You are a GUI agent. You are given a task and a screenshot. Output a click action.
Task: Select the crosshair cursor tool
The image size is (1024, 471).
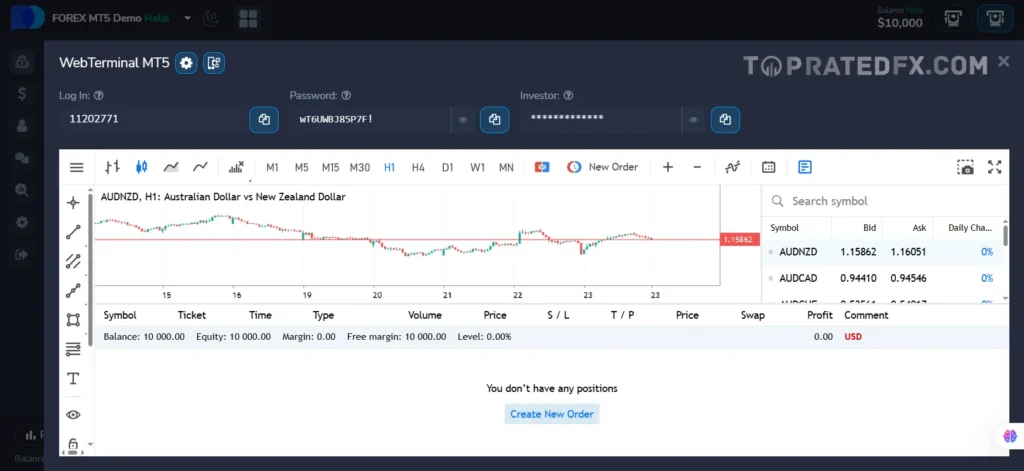(x=73, y=203)
